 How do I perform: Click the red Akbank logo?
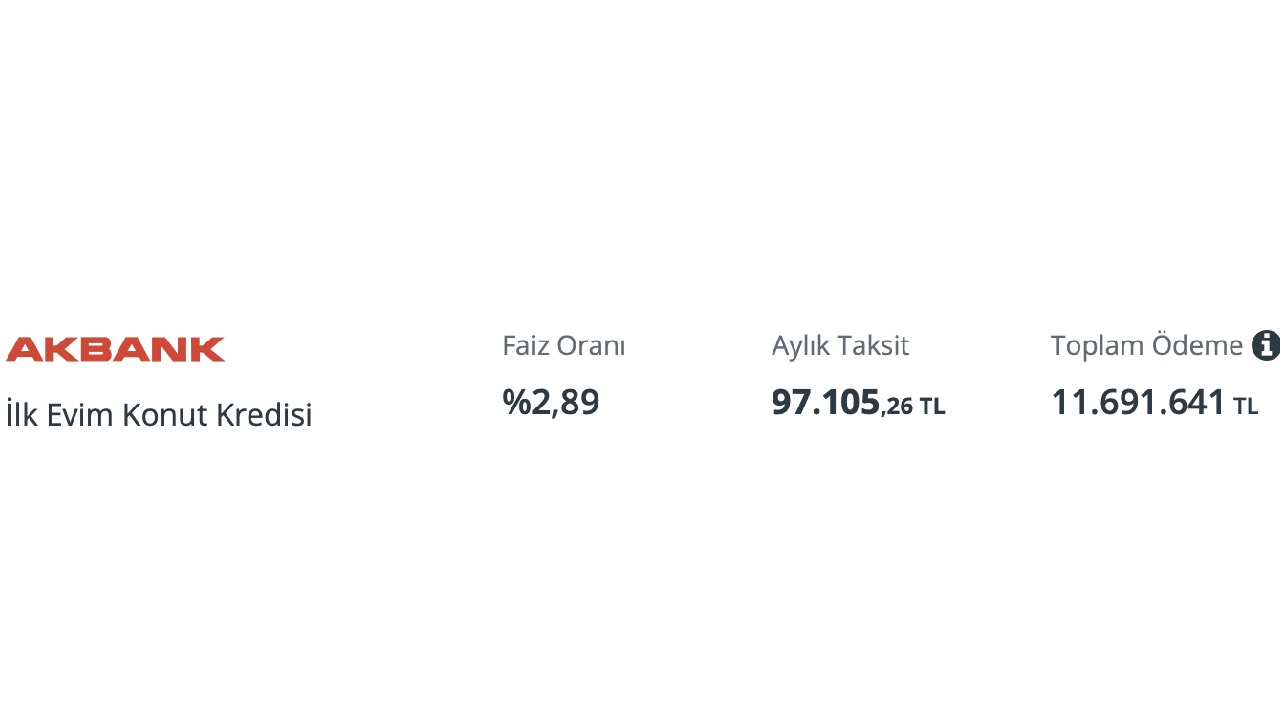116,349
